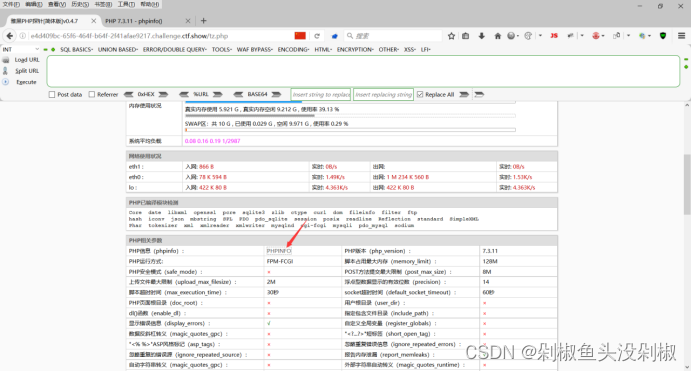
Task: Click the 'Insert string to replace' field
Action: 321,94
